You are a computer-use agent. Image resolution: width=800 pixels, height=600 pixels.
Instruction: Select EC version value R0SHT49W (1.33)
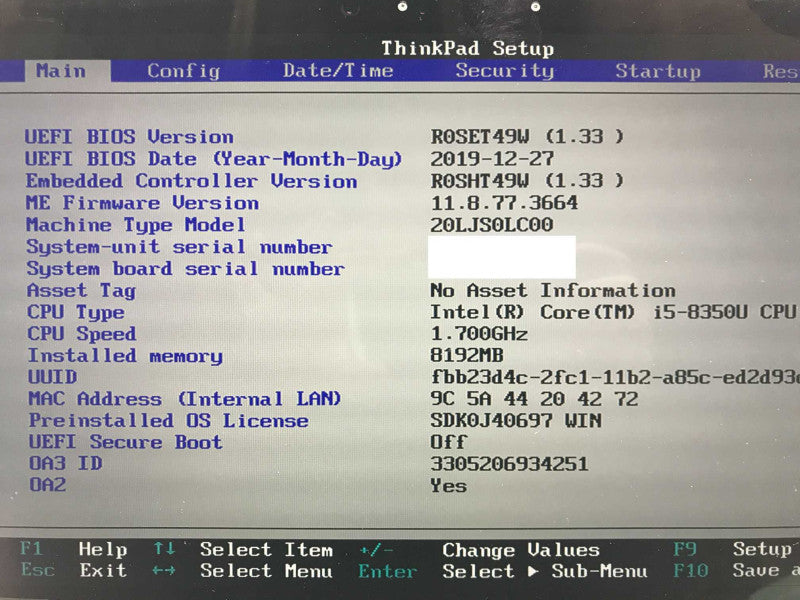click(x=527, y=181)
